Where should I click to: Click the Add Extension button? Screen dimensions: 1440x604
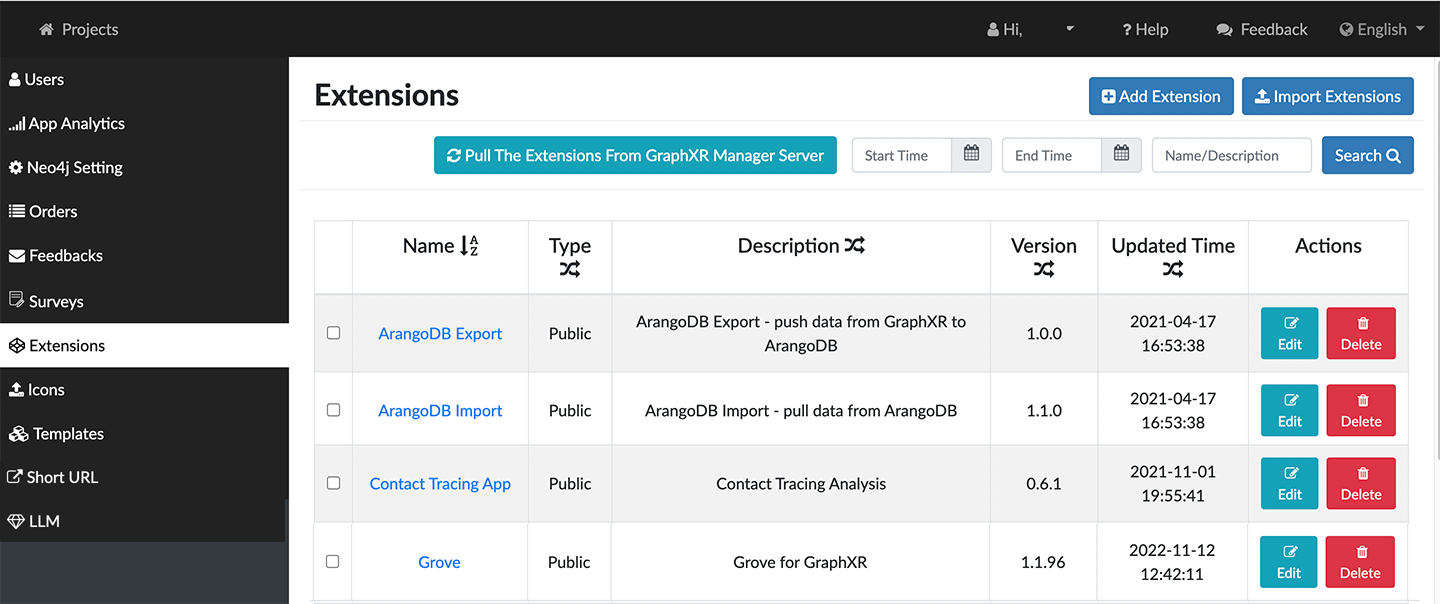1160,97
